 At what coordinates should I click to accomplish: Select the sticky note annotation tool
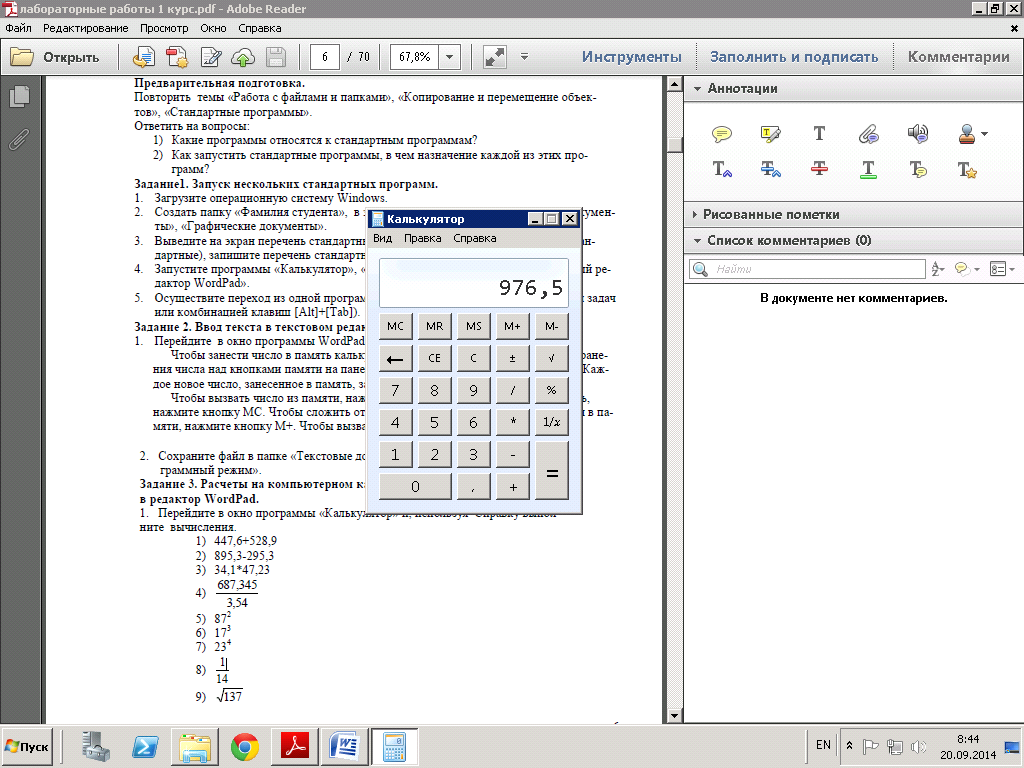click(722, 135)
